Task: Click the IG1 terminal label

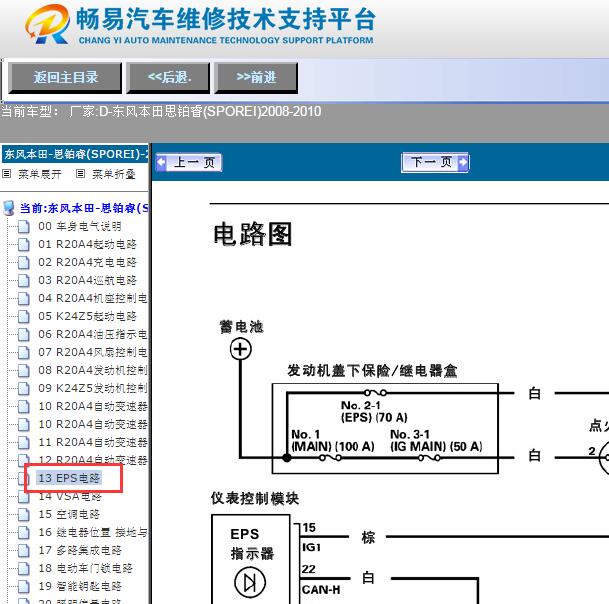Action: point(311,547)
